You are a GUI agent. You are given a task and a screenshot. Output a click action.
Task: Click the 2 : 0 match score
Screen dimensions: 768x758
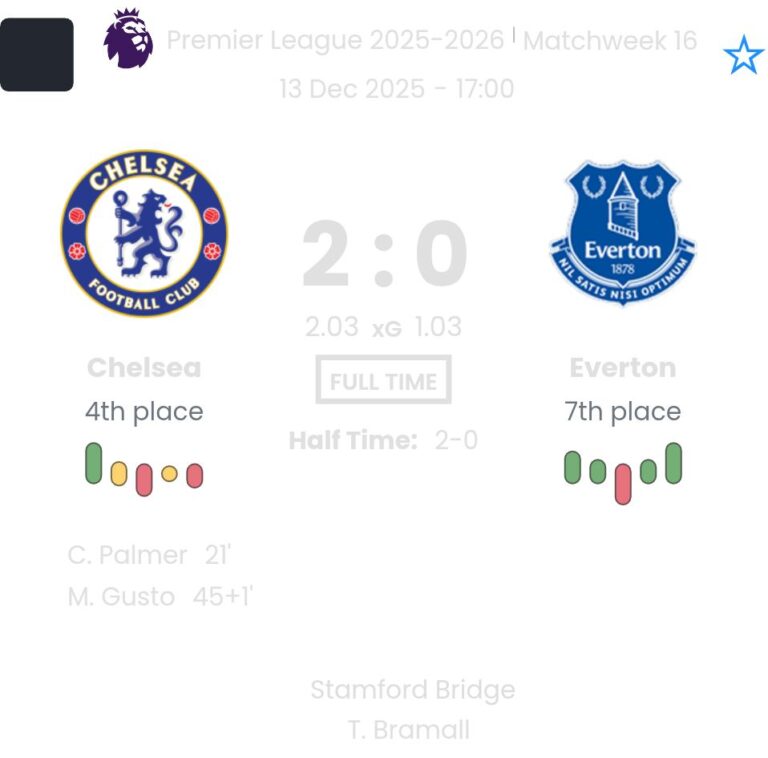point(385,255)
